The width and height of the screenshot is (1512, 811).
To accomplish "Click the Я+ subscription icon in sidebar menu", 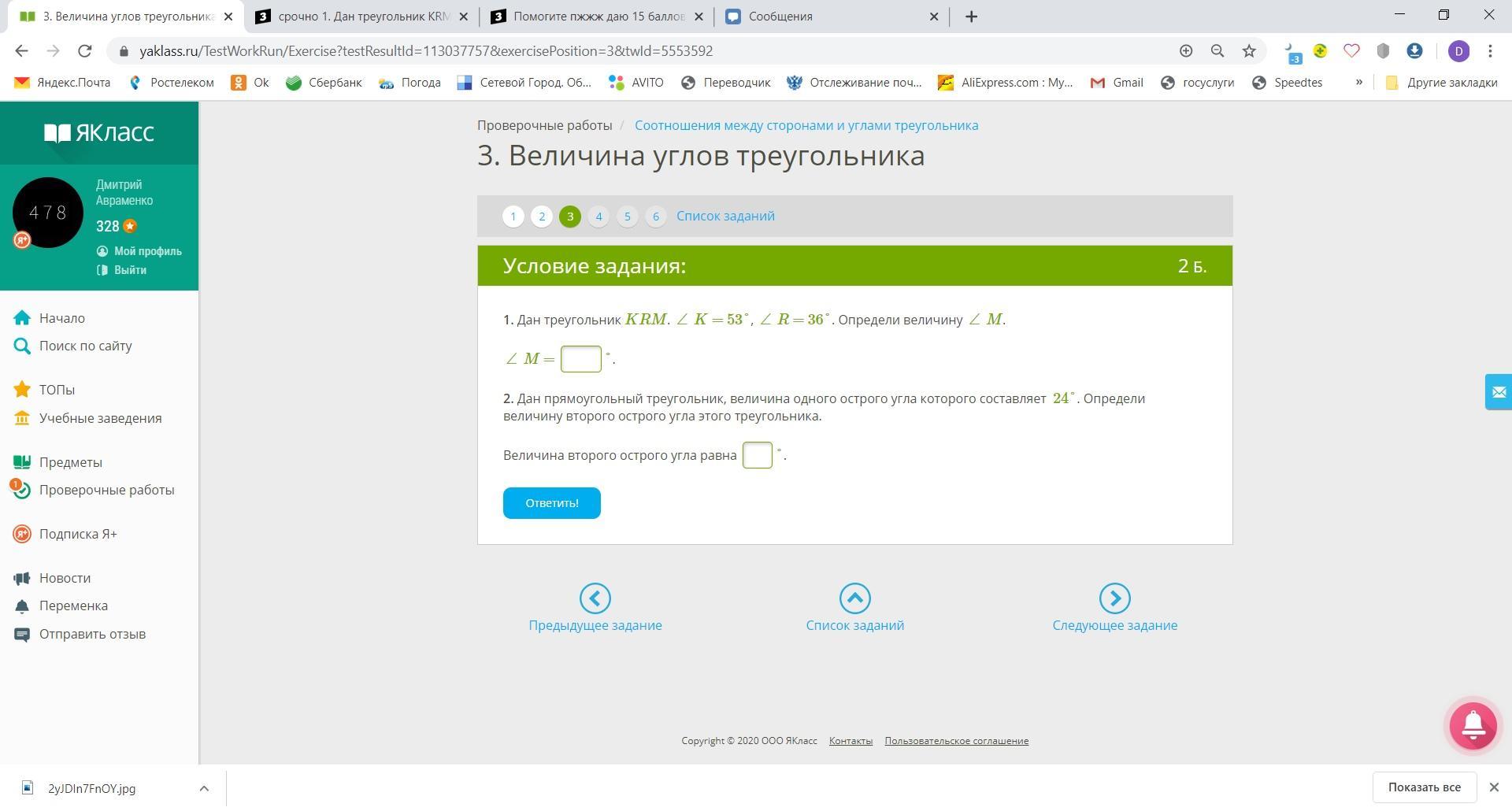I will 22,534.
